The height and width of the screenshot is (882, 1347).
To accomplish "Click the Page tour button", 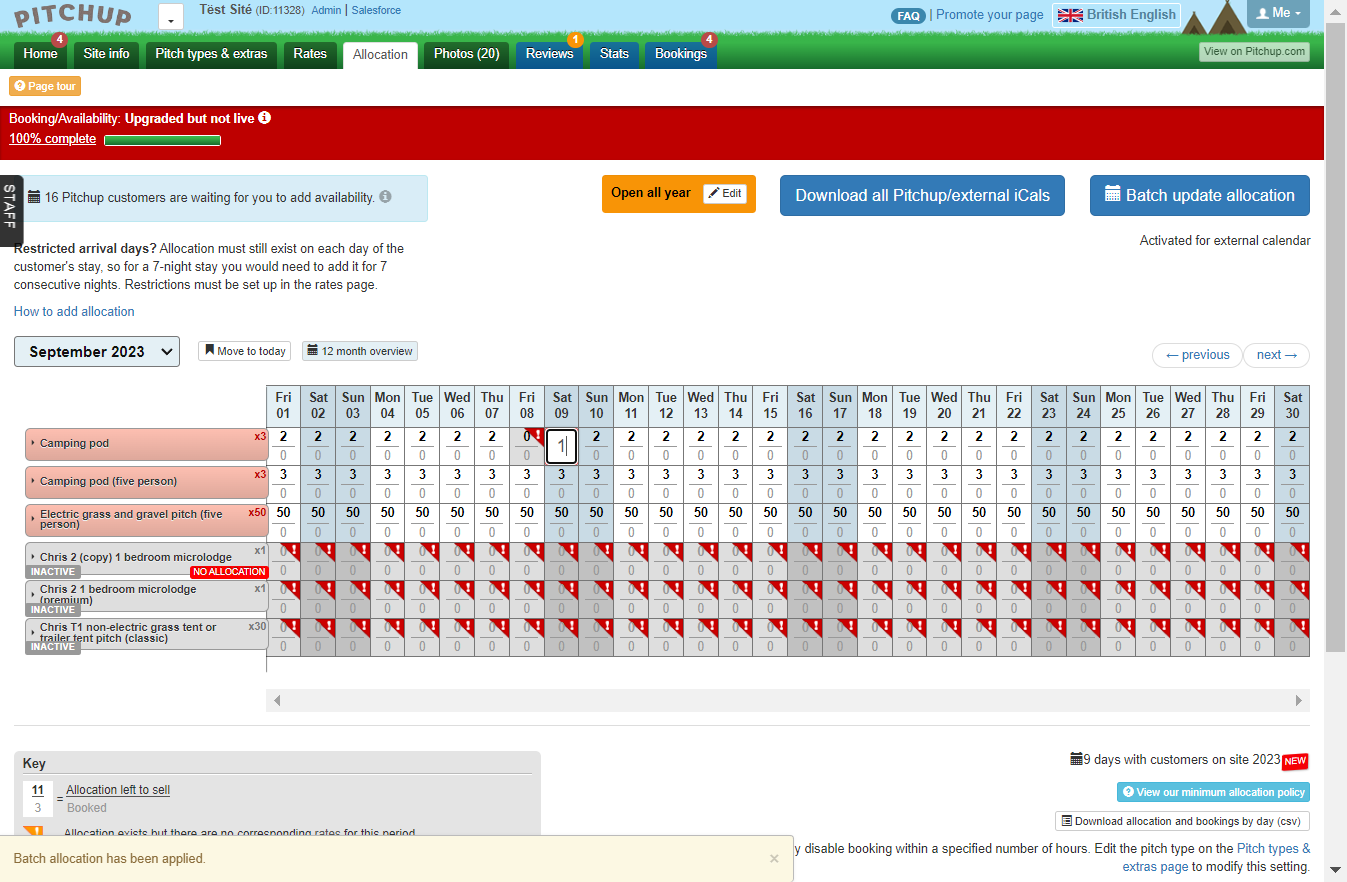I will pos(45,86).
